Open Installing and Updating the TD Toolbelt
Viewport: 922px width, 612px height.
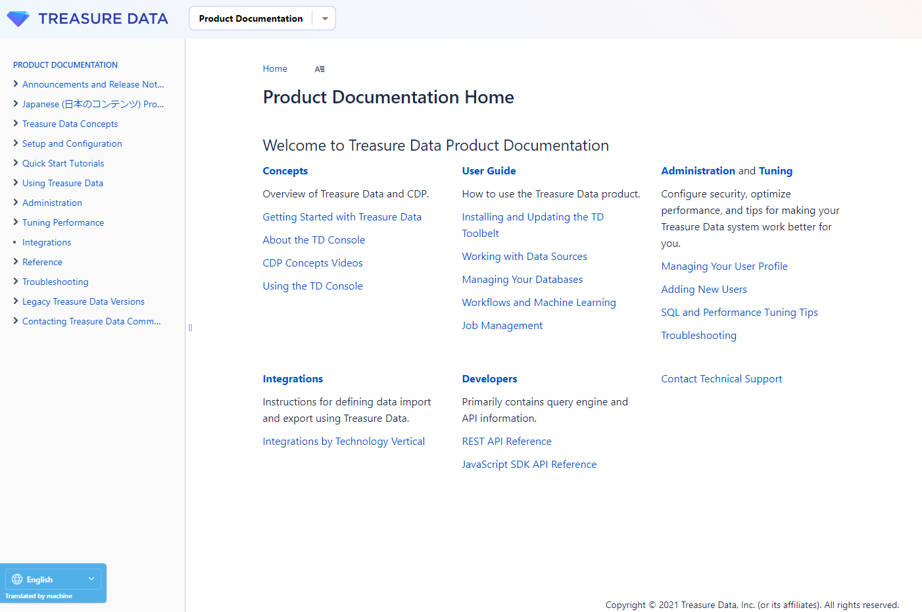pos(533,225)
